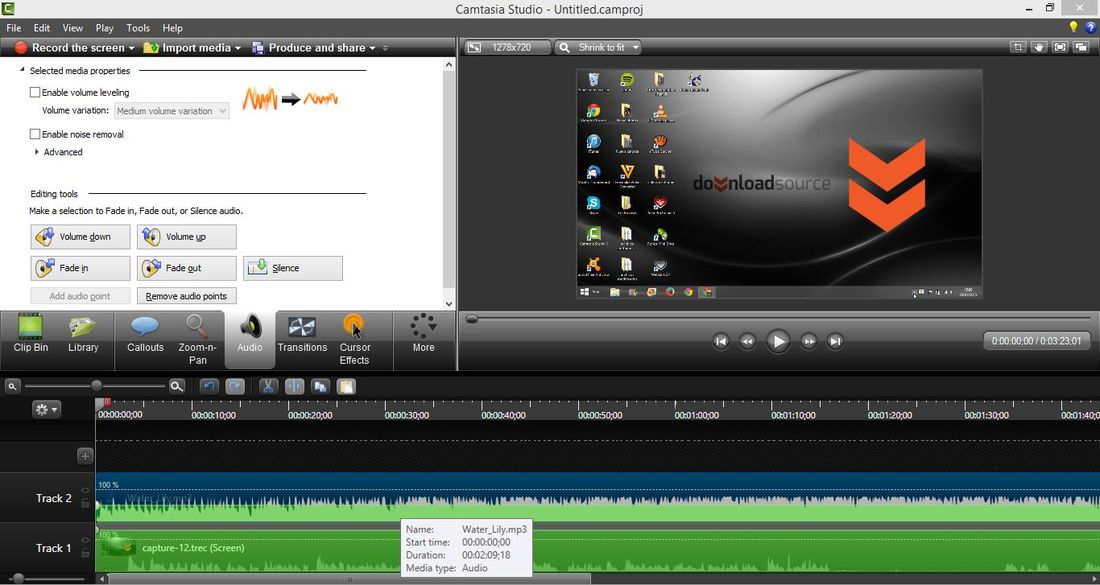Click the detach preview window icon
Image resolution: width=1100 pixels, height=585 pixels.
(1081, 47)
